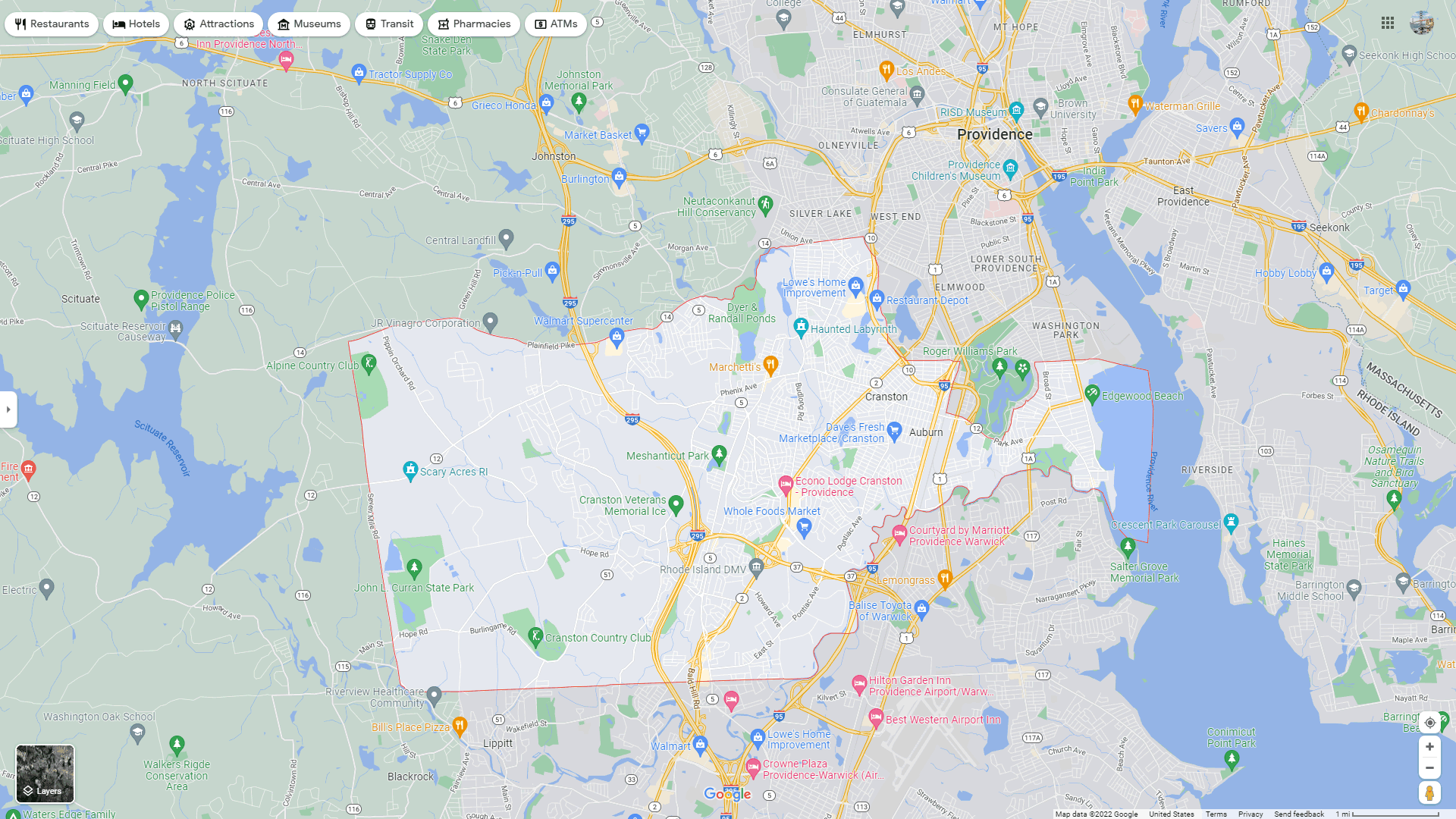
Task: Select Crescent Park Carousel marker
Action: click(1231, 522)
